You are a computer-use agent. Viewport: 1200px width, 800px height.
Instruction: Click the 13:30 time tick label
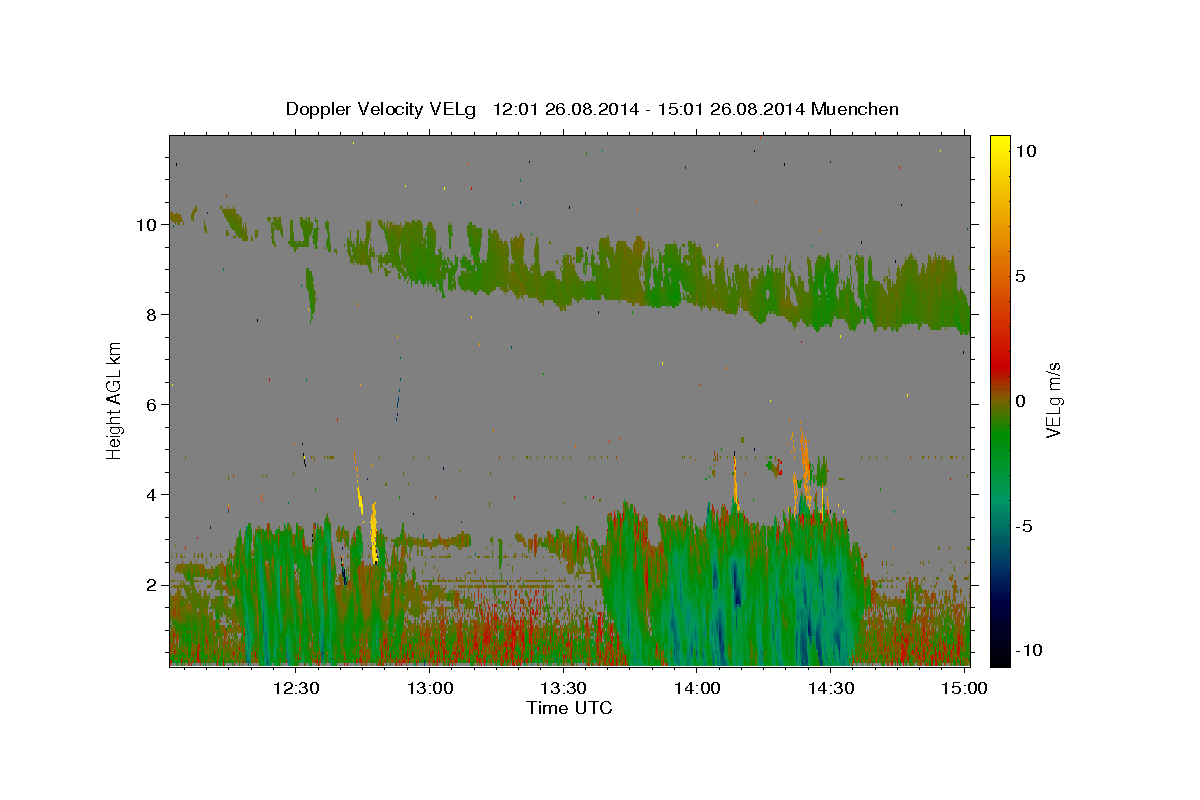563,688
